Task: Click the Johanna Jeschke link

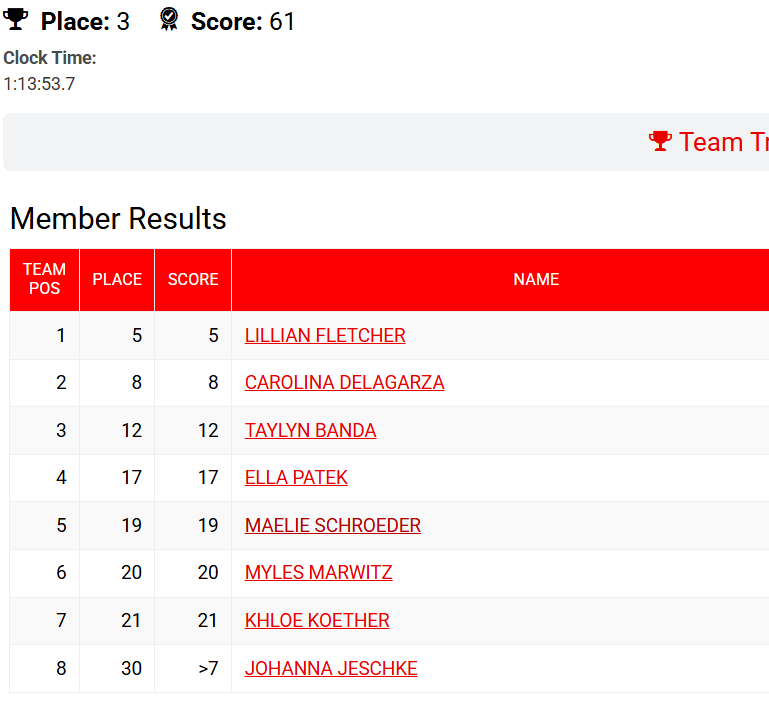Action: 331,668
